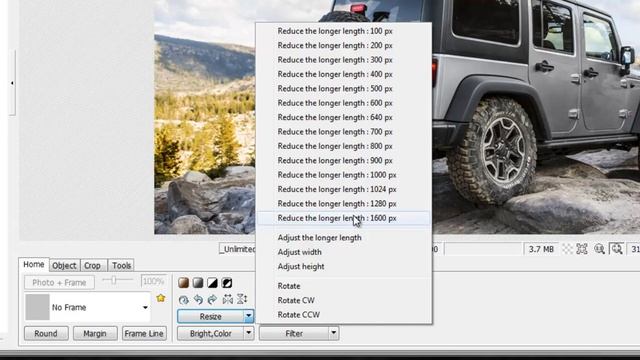Open the Bright,Color dropdown arrow
Screen dimensions: 640x360
tap(249, 333)
